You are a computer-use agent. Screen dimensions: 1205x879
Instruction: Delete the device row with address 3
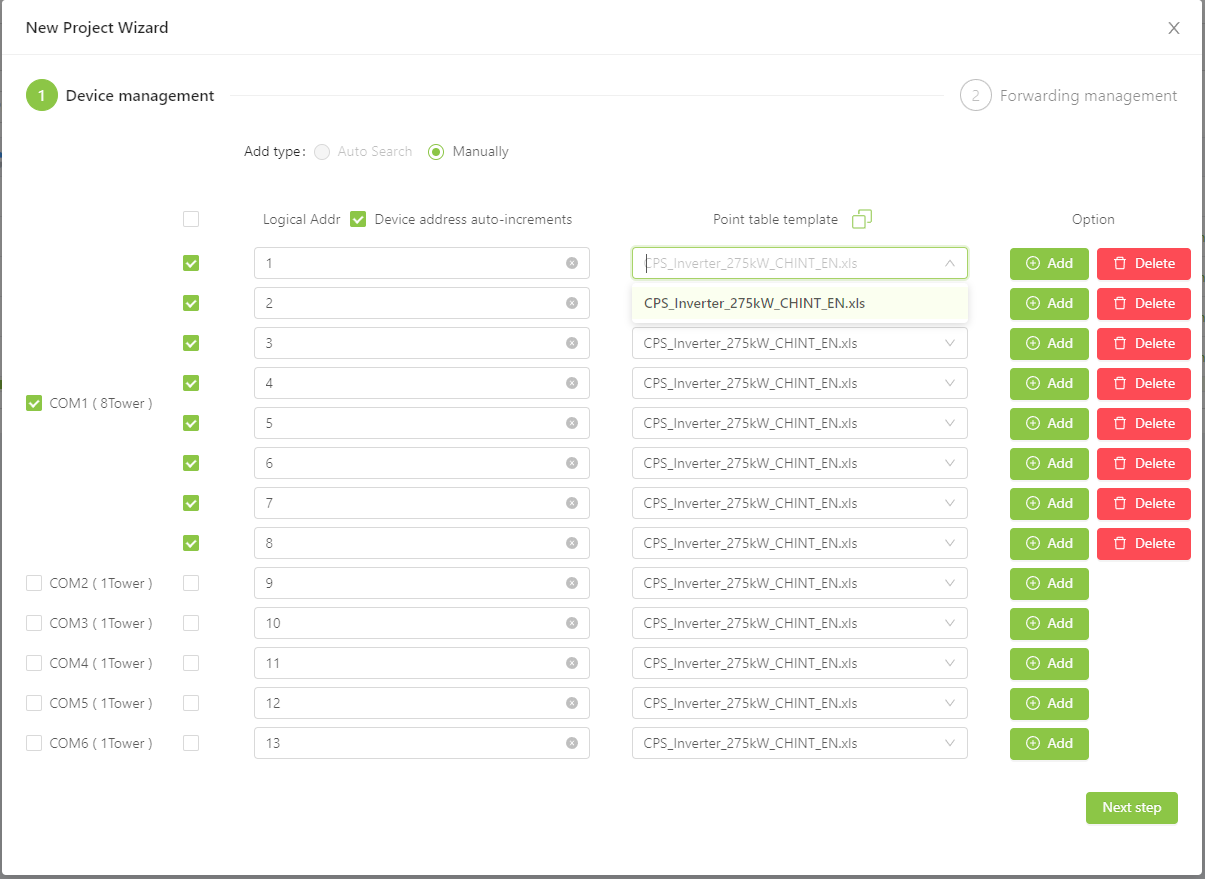click(x=1144, y=343)
